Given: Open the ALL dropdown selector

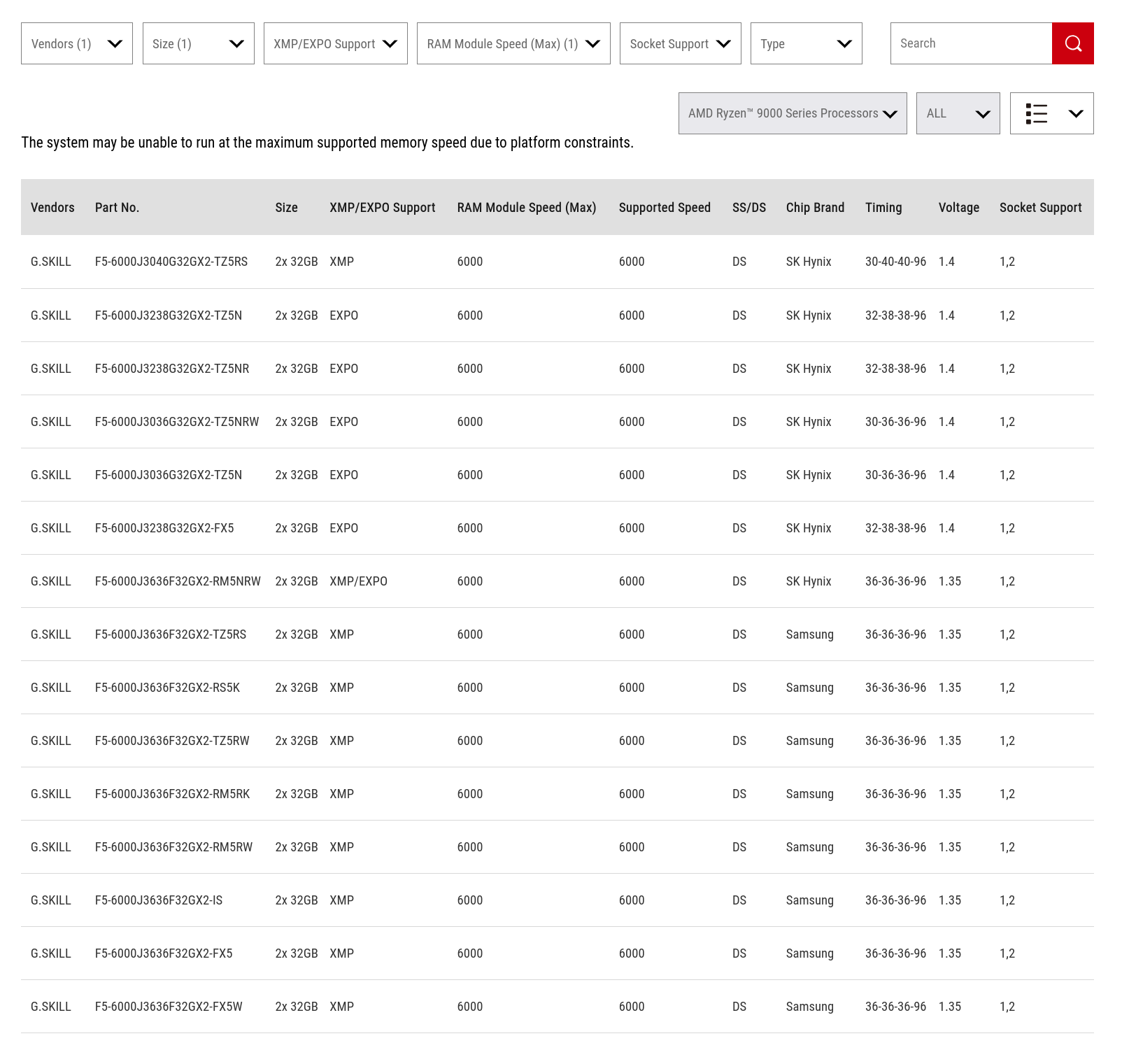Looking at the screenshot, I should point(958,113).
